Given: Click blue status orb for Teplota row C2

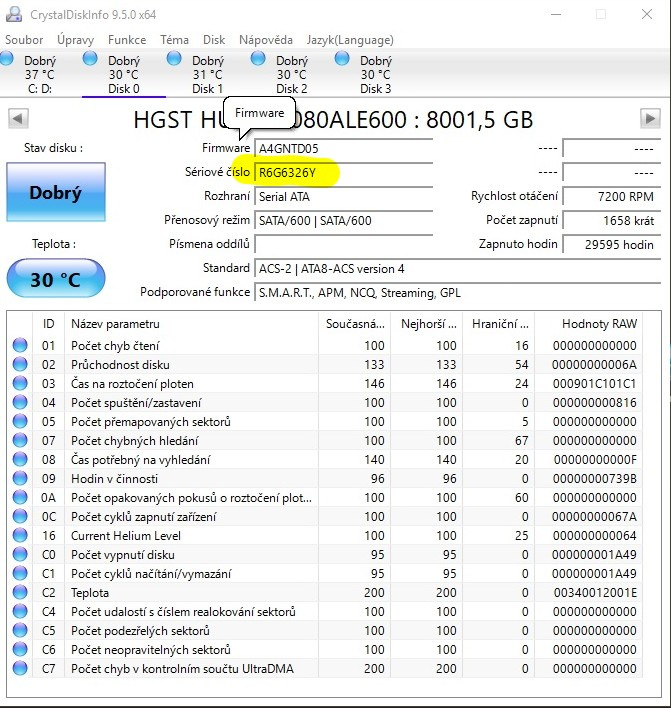Looking at the screenshot, I should 20,592.
